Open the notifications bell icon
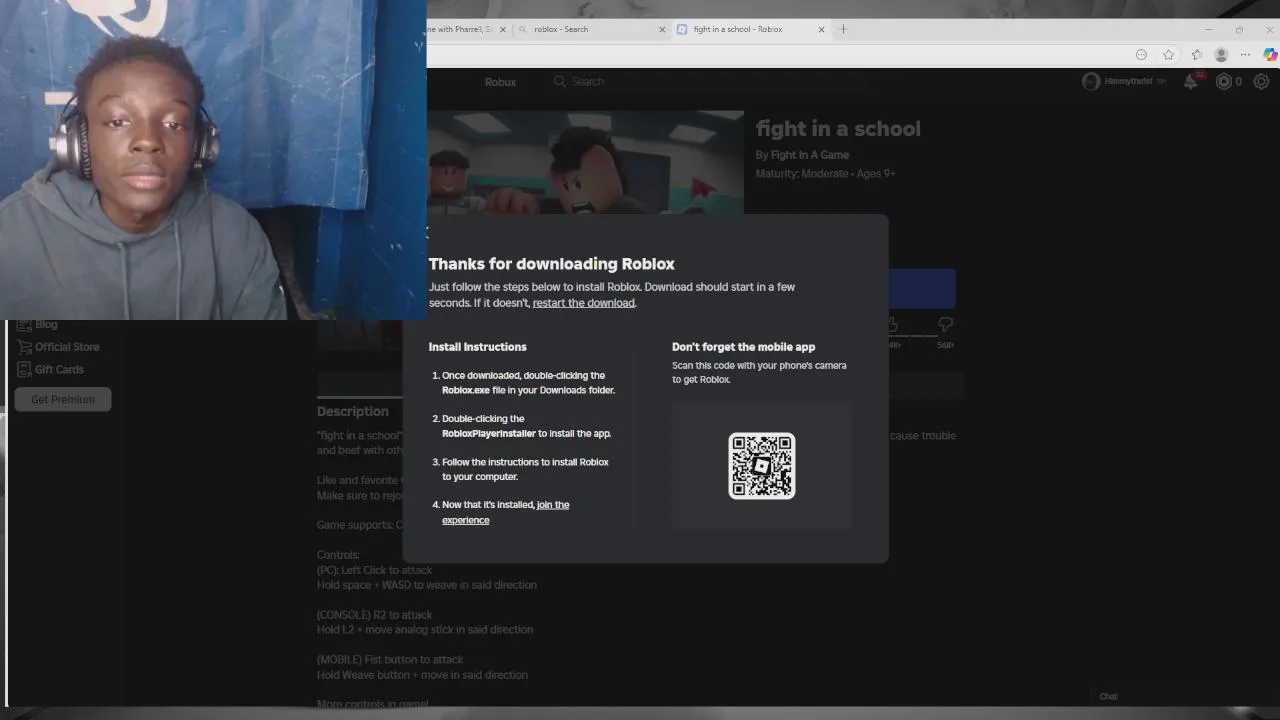 click(1191, 82)
